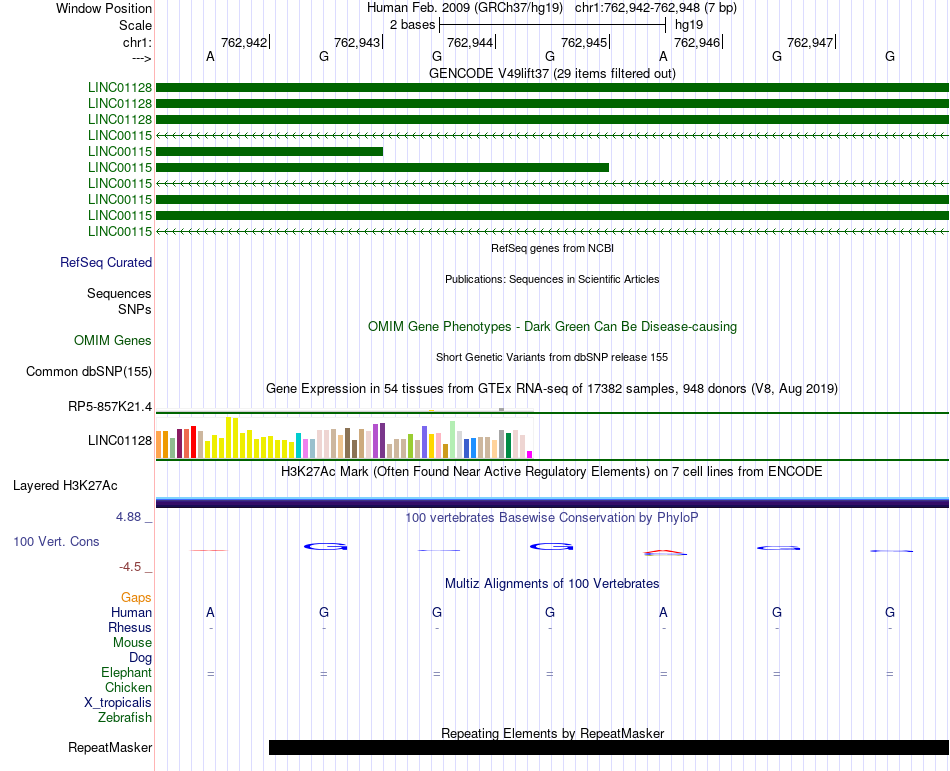950x771 pixels.
Task: Click the Gaps label in Multiz track
Action: pos(136,598)
